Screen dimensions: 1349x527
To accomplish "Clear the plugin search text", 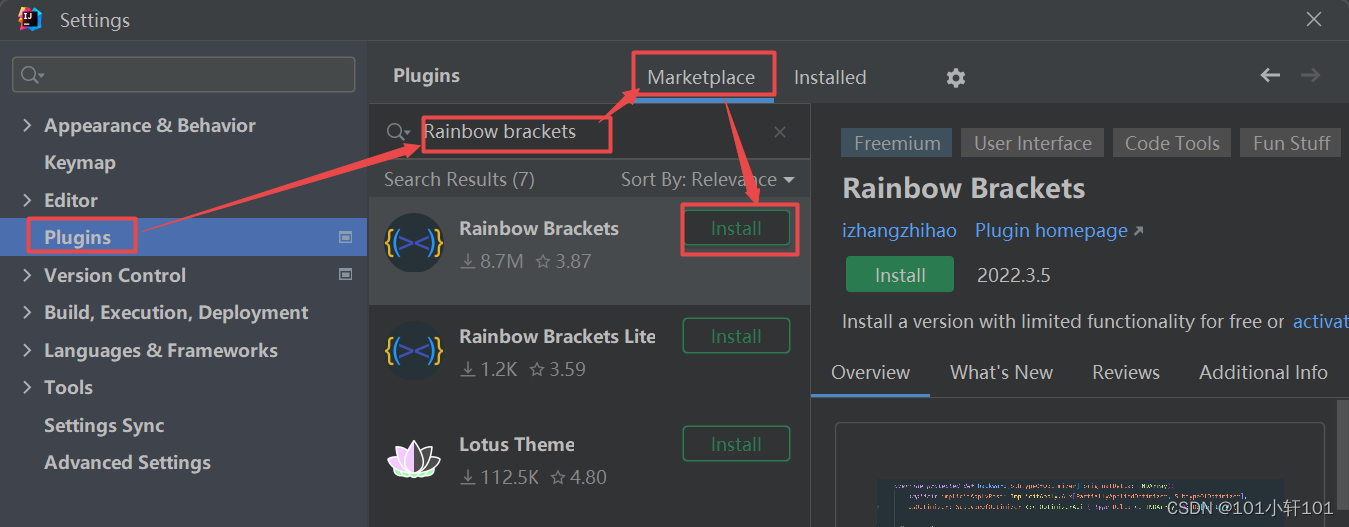I will pyautogui.click(x=780, y=132).
